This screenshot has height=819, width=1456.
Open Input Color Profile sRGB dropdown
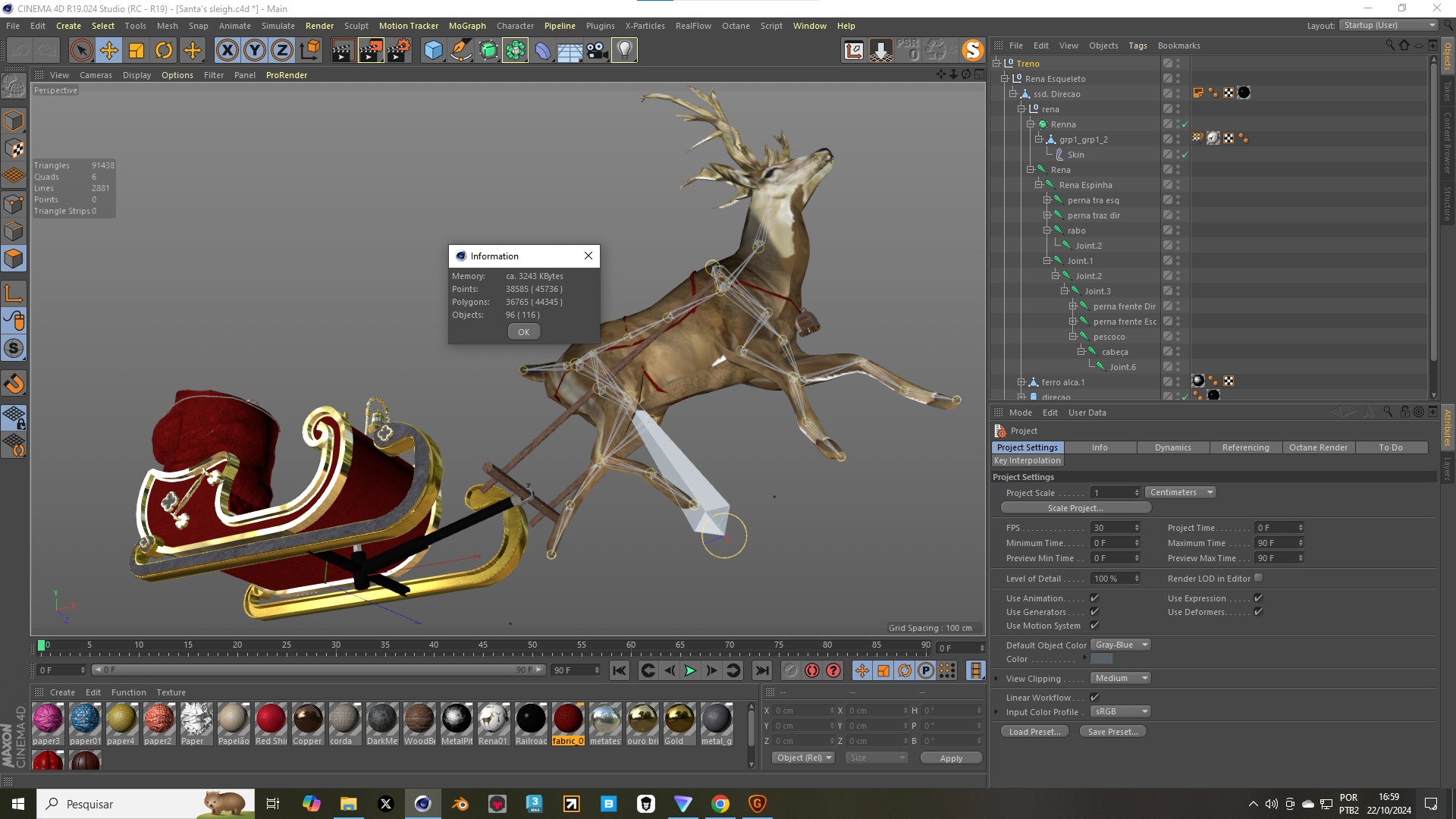(x=1121, y=712)
